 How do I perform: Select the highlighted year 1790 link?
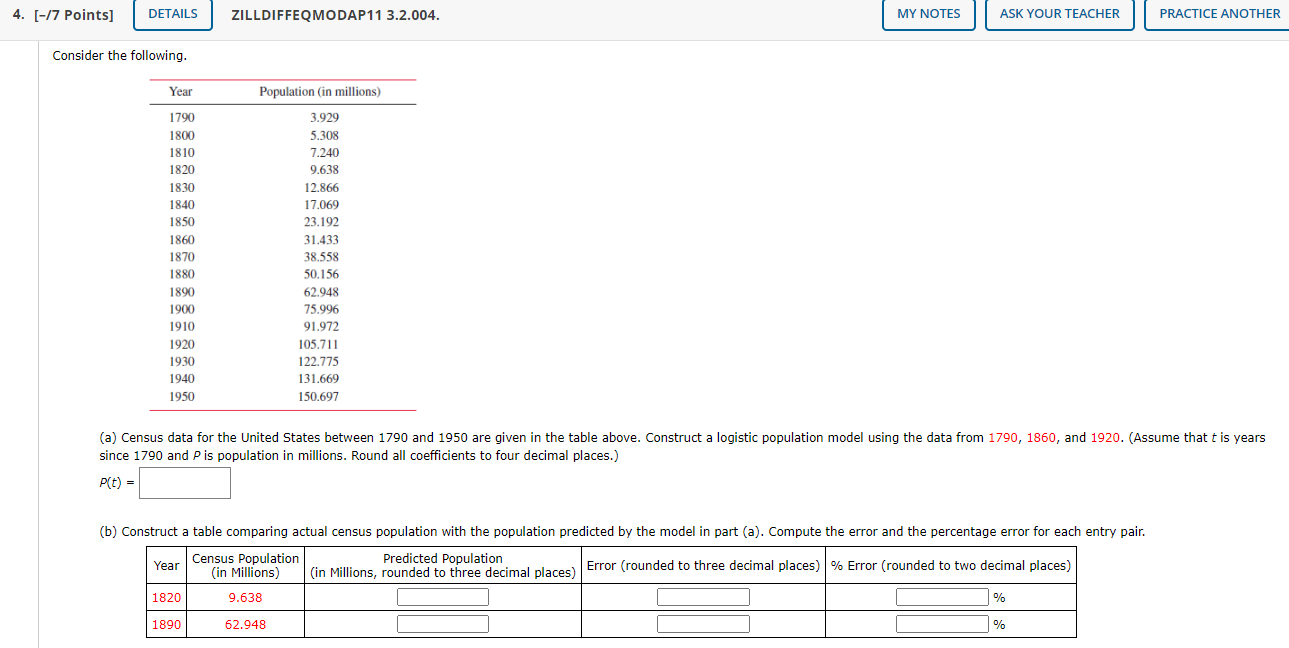coord(1001,437)
